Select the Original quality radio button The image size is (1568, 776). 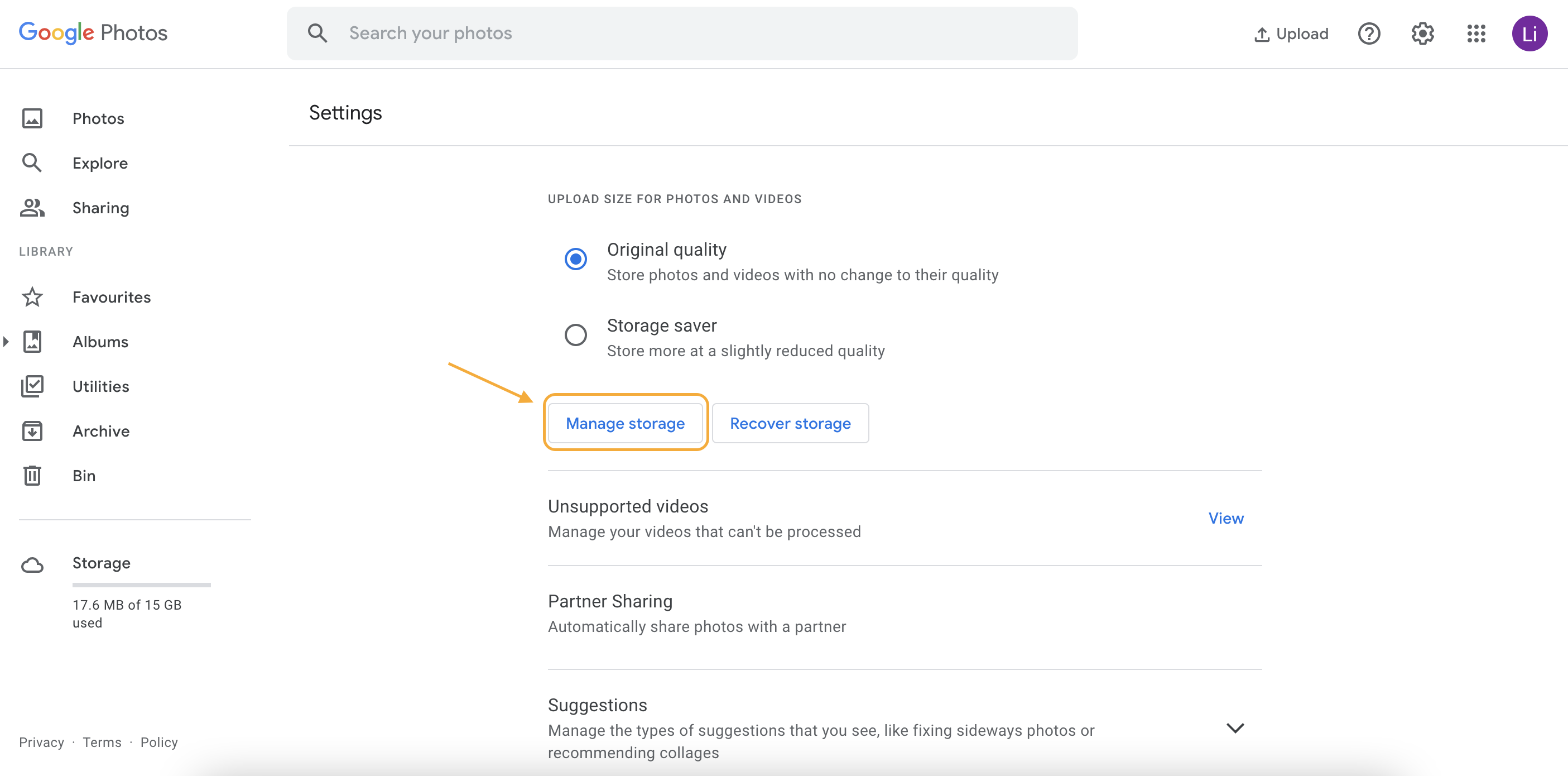coord(575,259)
